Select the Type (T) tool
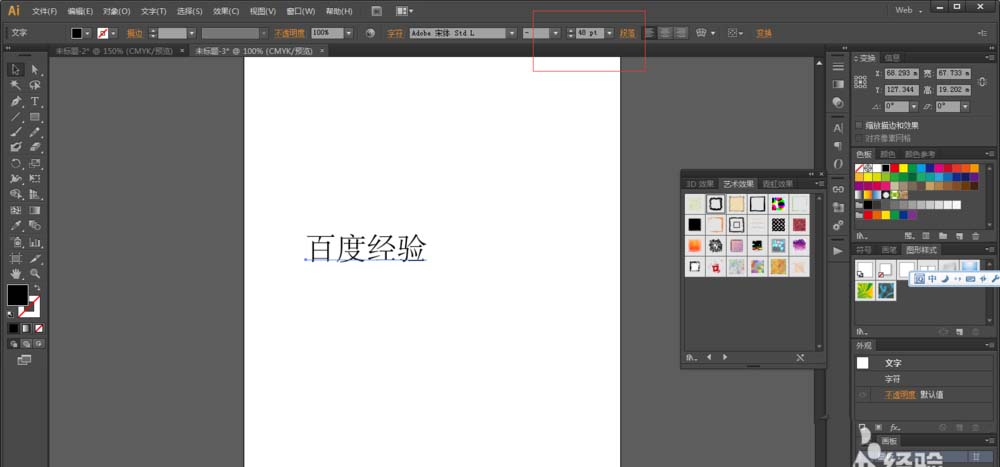This screenshot has height=467, width=1000. (35, 101)
